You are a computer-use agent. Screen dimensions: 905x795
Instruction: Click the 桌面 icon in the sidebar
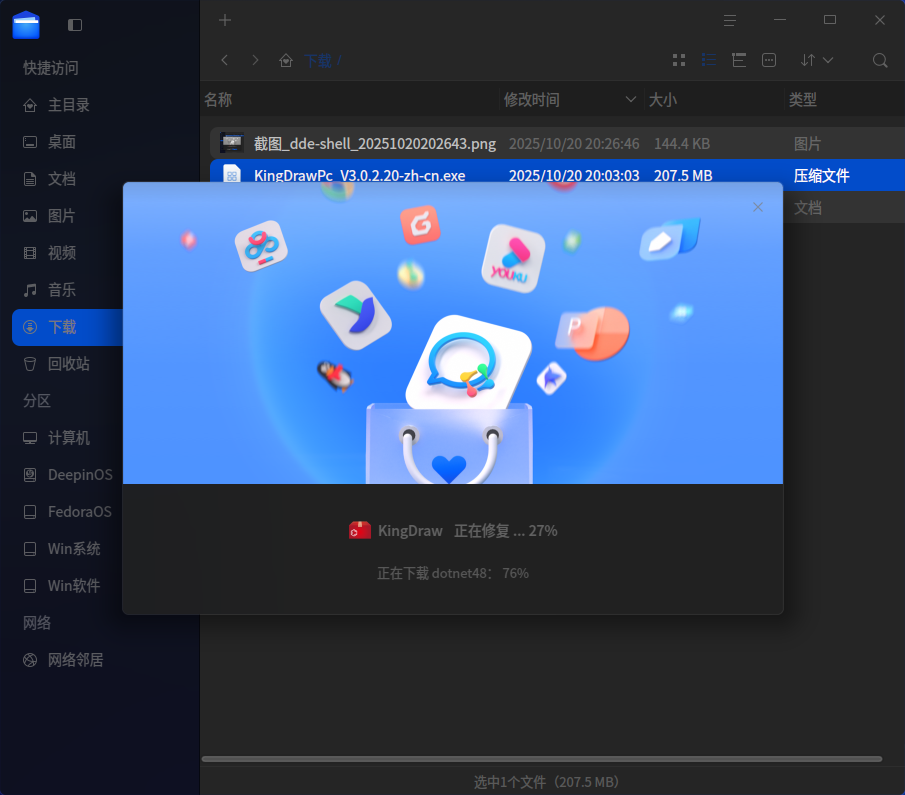(30, 142)
